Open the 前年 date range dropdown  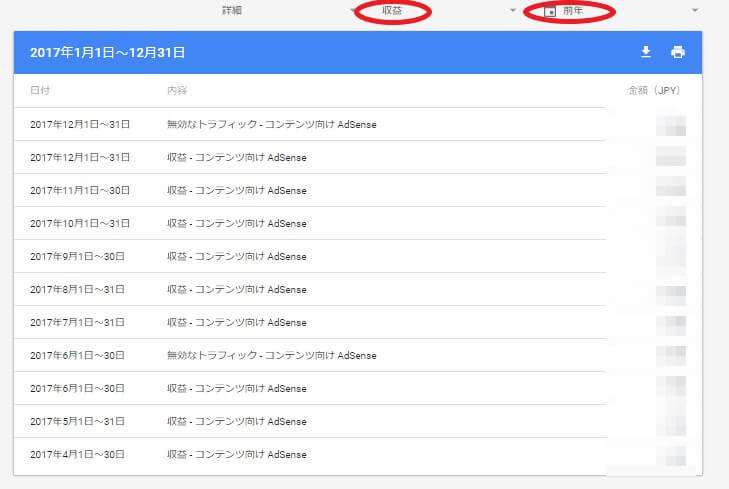[621, 10]
